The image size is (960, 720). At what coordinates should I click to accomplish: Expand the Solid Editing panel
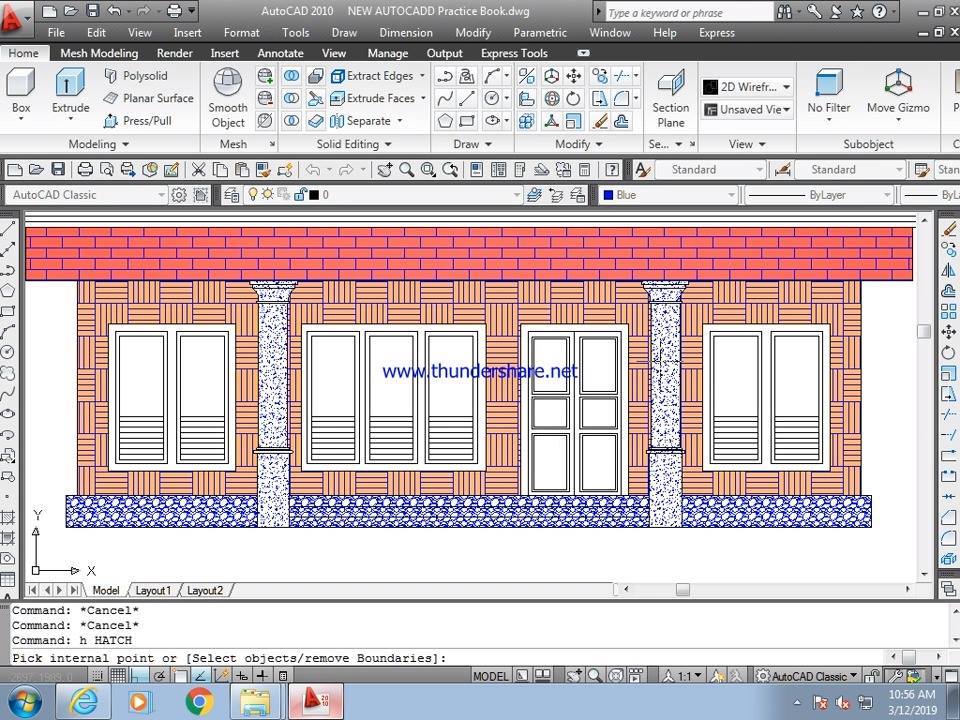[x=354, y=144]
